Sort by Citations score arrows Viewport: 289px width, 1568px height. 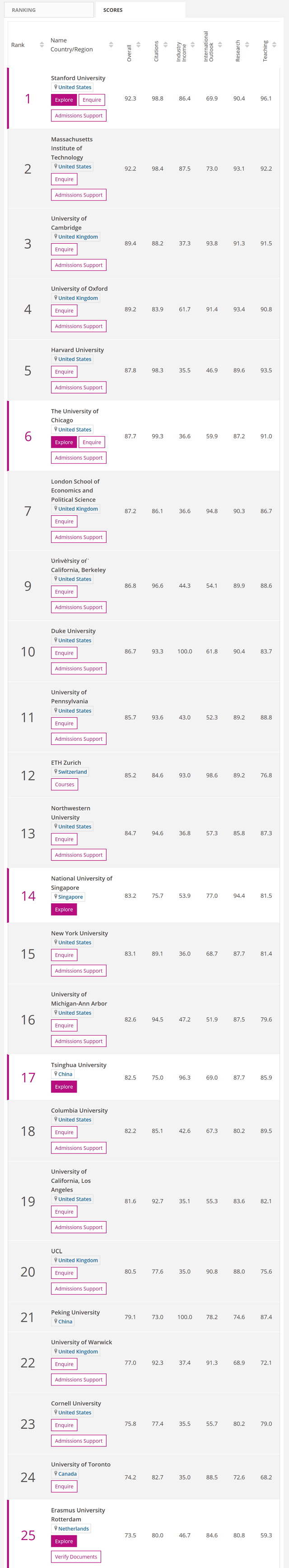(165, 45)
